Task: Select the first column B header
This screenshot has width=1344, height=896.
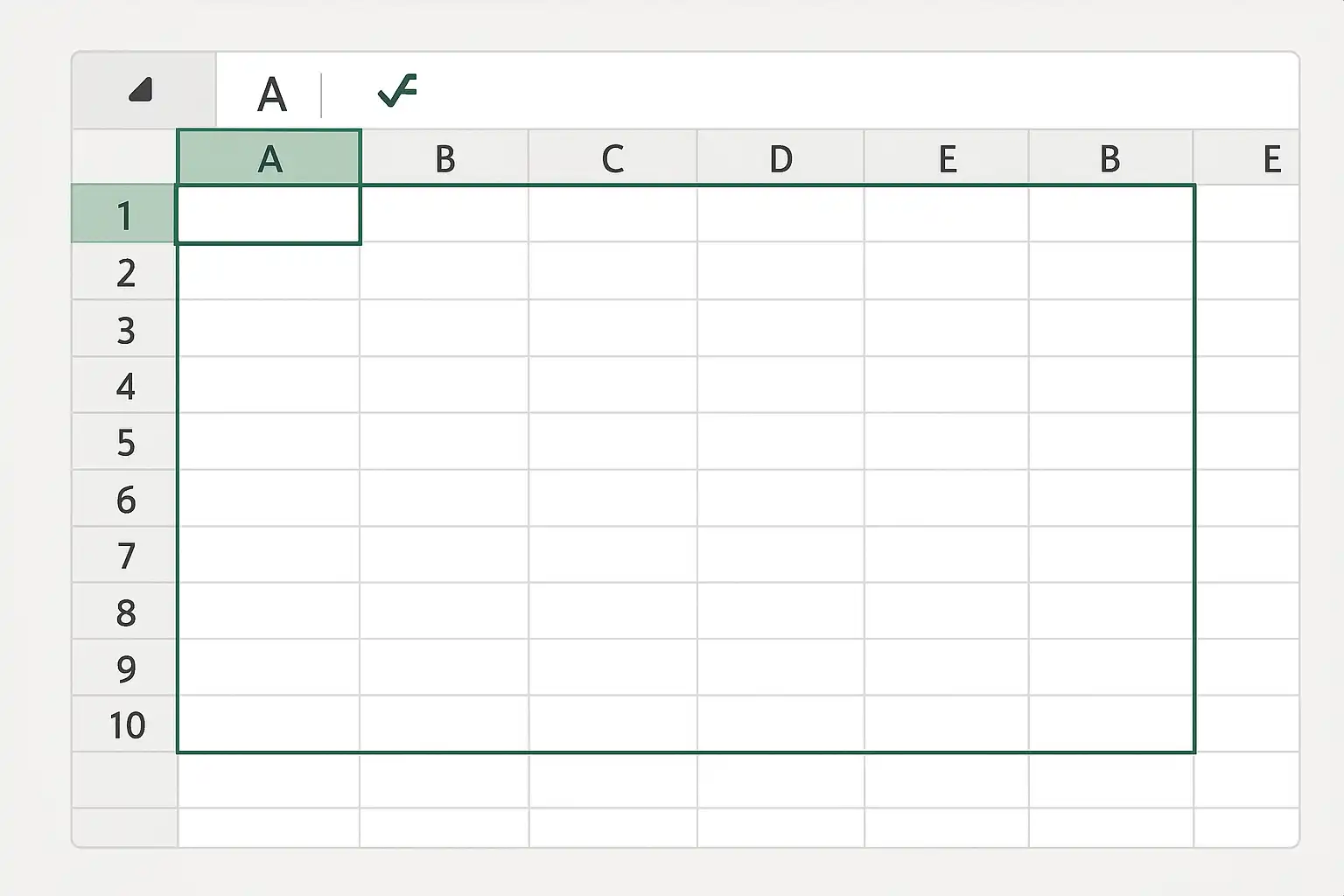Action: tap(444, 157)
